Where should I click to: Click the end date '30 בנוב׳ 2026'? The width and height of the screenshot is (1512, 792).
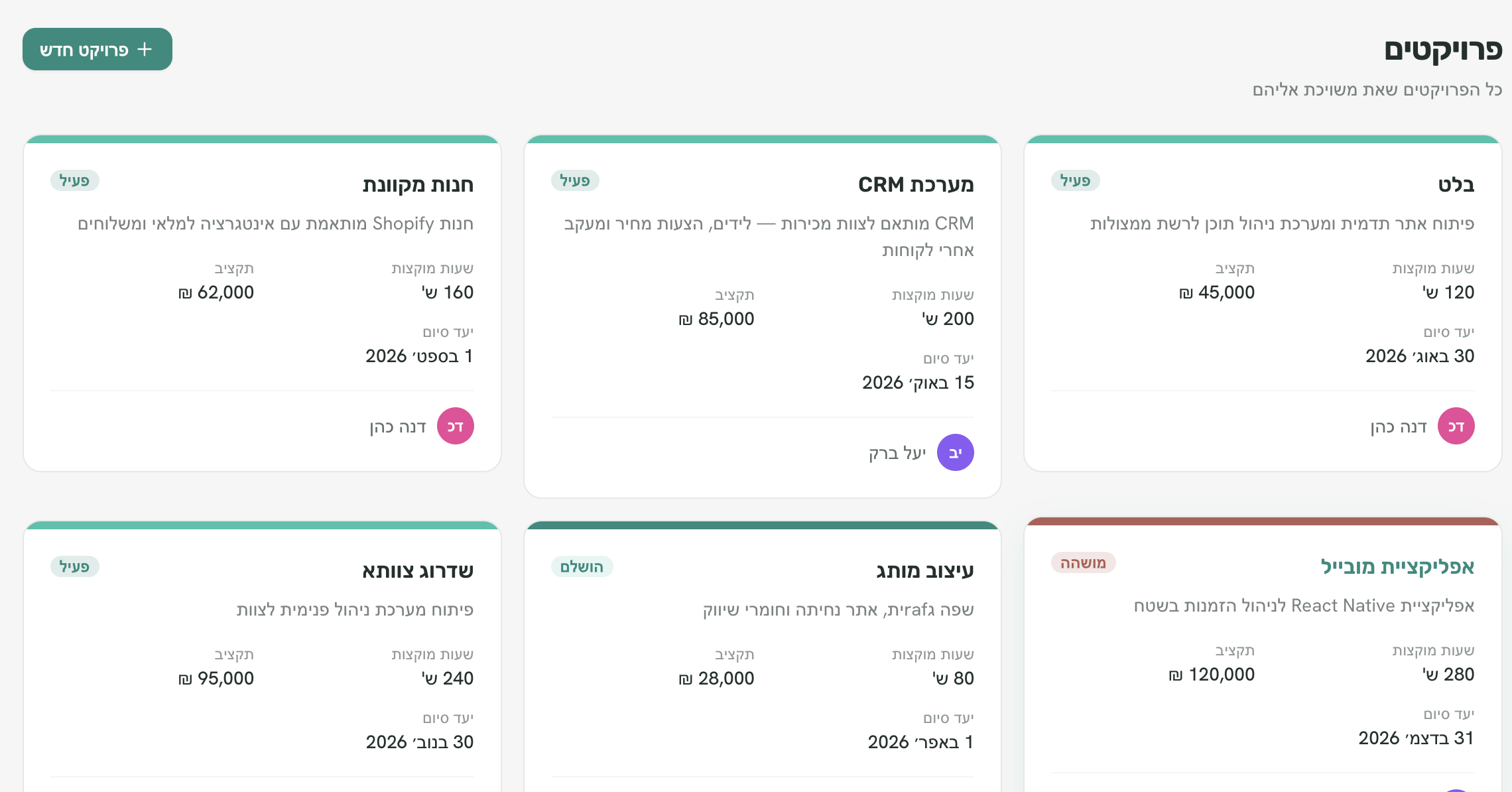pos(420,742)
